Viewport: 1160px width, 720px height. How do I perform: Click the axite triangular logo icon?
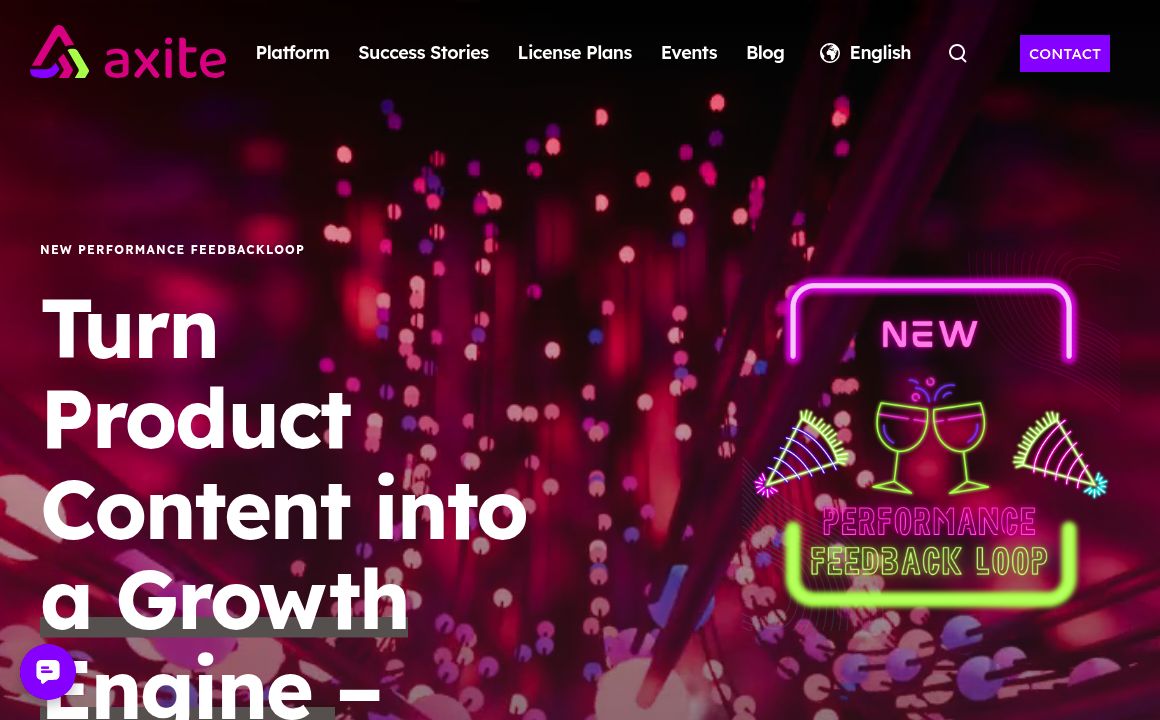(59, 52)
